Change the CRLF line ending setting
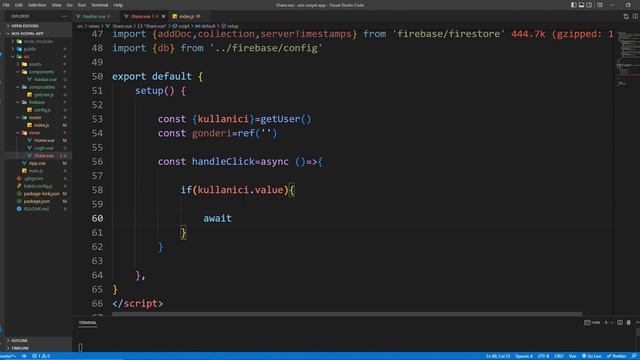Image resolution: width=640 pixels, height=360 pixels. 559,356
